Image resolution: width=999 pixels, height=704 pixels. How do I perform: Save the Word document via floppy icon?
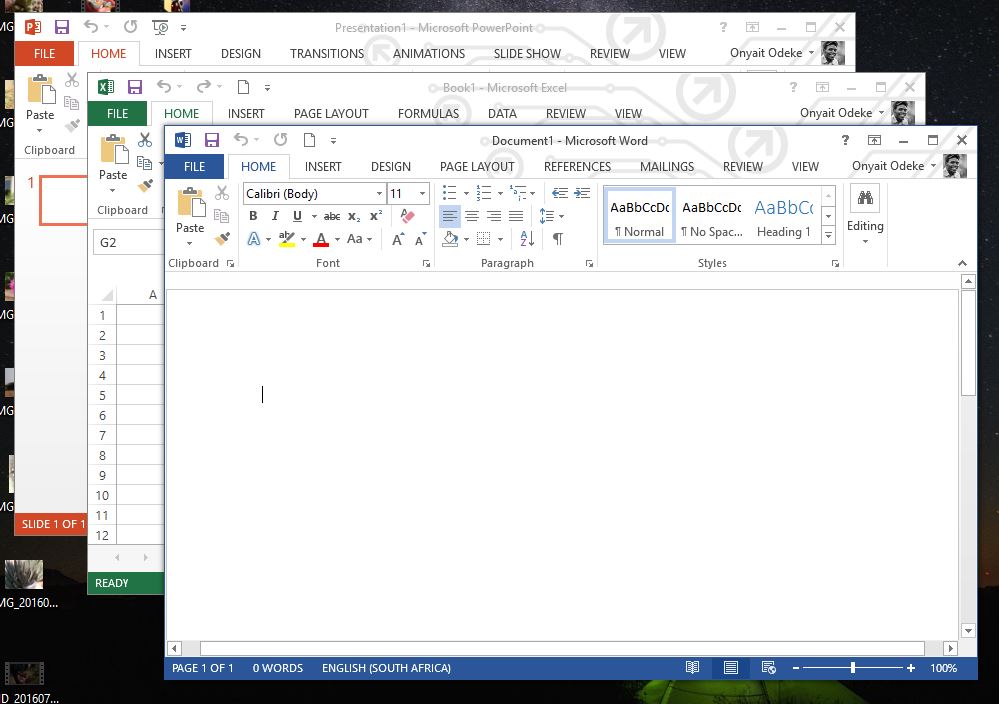coord(212,140)
